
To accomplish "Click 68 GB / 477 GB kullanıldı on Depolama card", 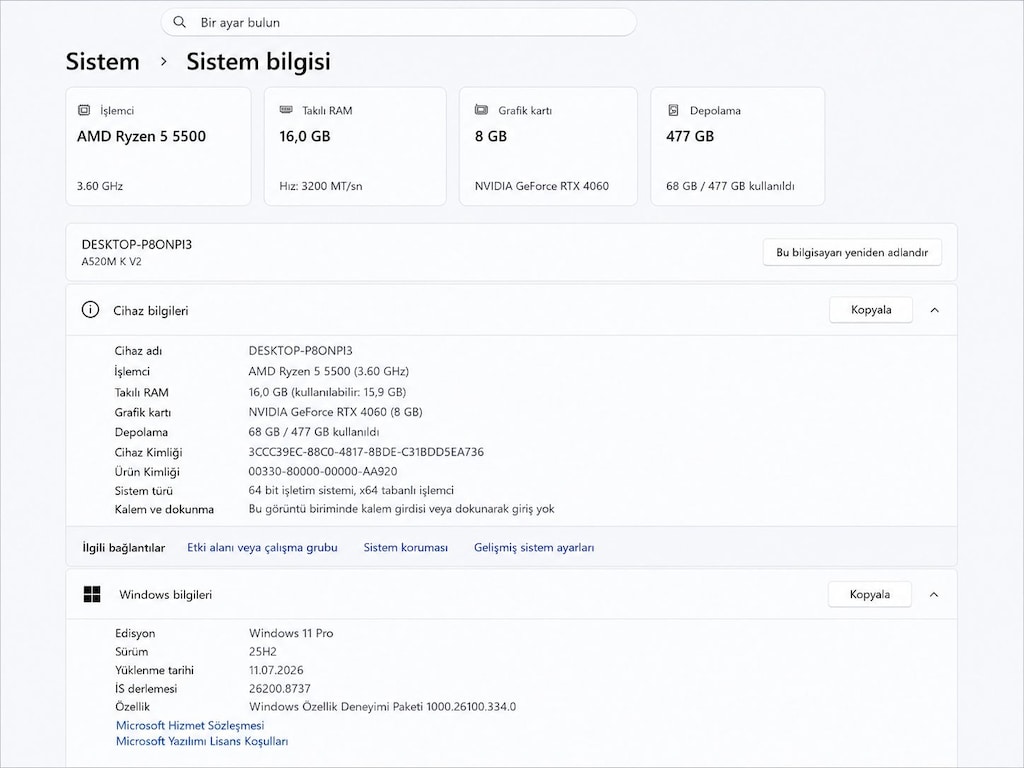I will (x=730, y=186).
